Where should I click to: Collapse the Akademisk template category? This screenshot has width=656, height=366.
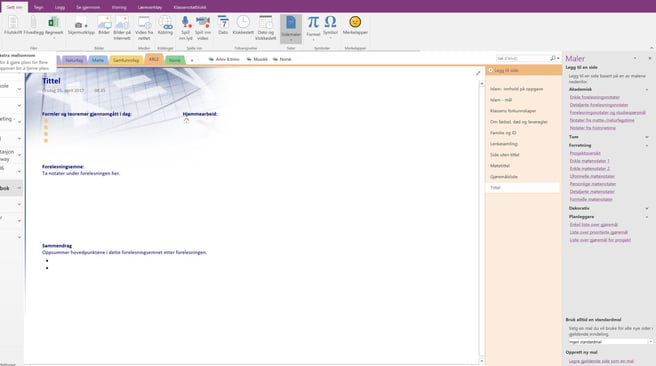click(x=646, y=90)
